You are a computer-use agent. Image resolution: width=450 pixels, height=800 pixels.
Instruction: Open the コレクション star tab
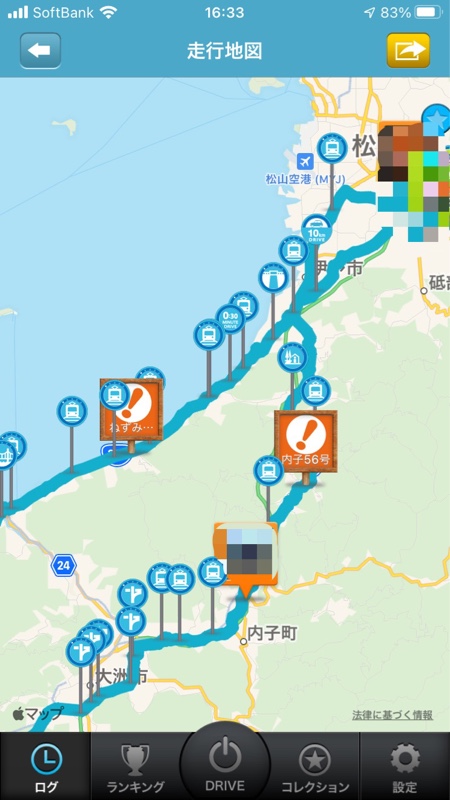[315, 767]
